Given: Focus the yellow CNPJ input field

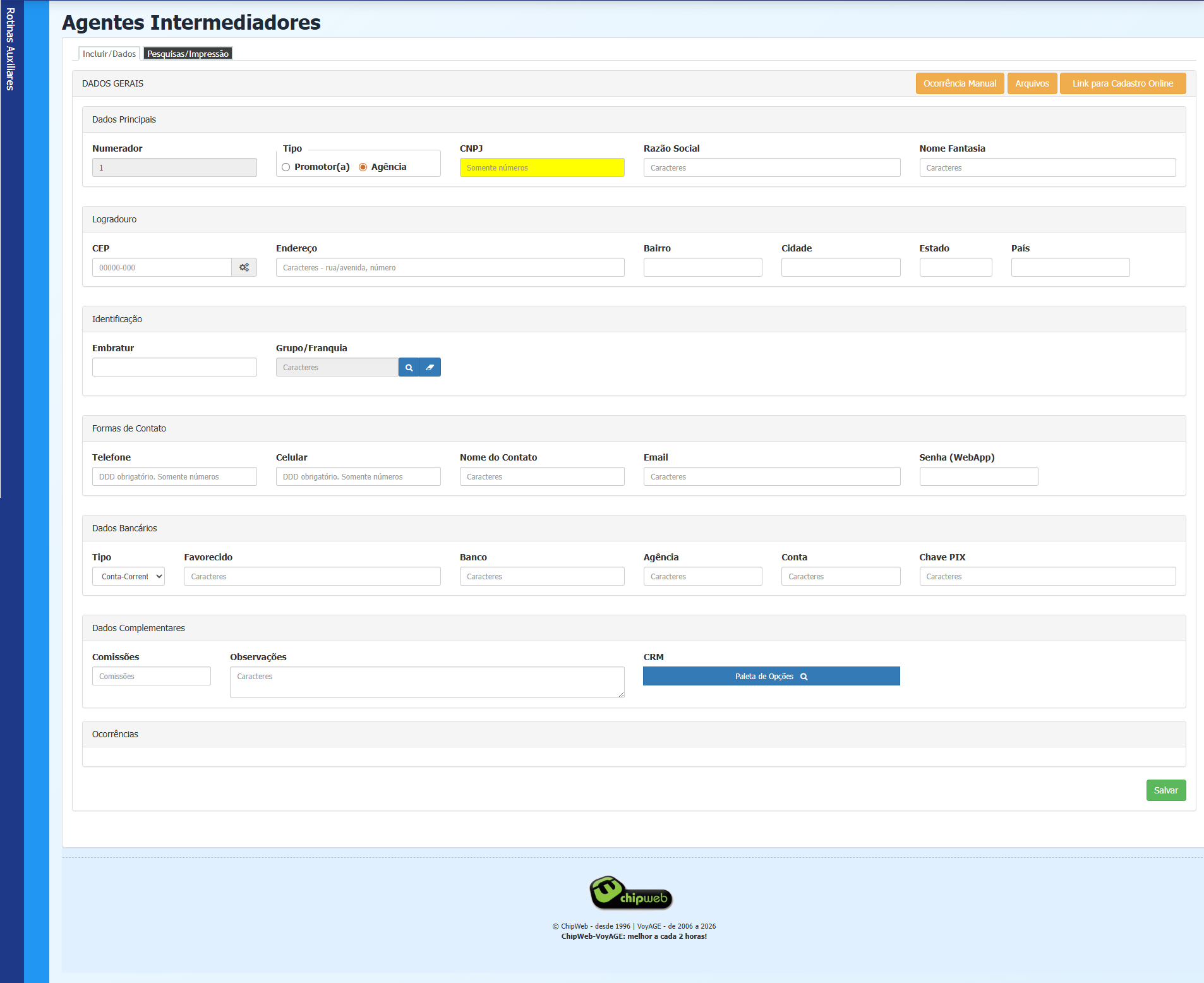Looking at the screenshot, I should 542,167.
